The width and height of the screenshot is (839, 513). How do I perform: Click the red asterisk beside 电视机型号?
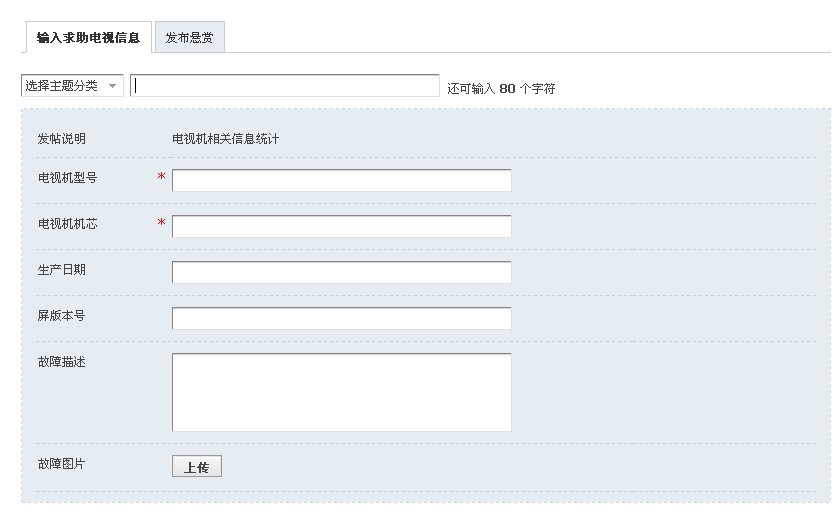tap(161, 177)
